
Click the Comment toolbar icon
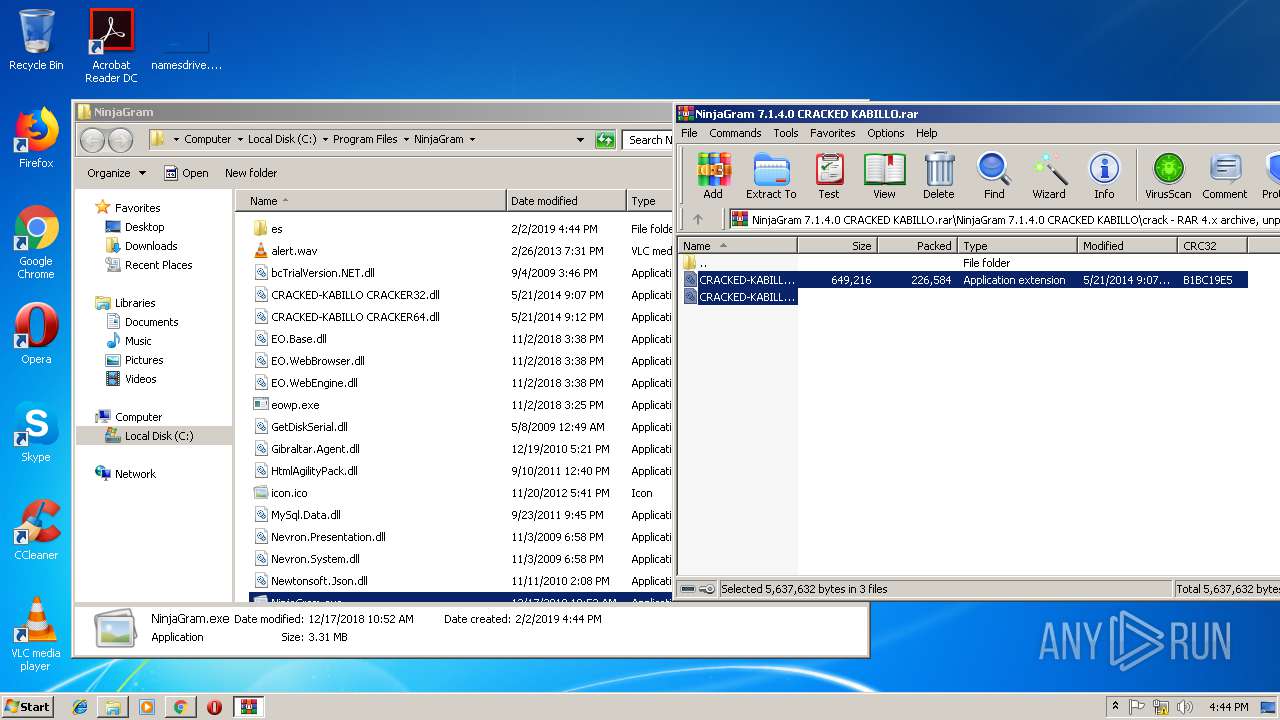point(1225,176)
